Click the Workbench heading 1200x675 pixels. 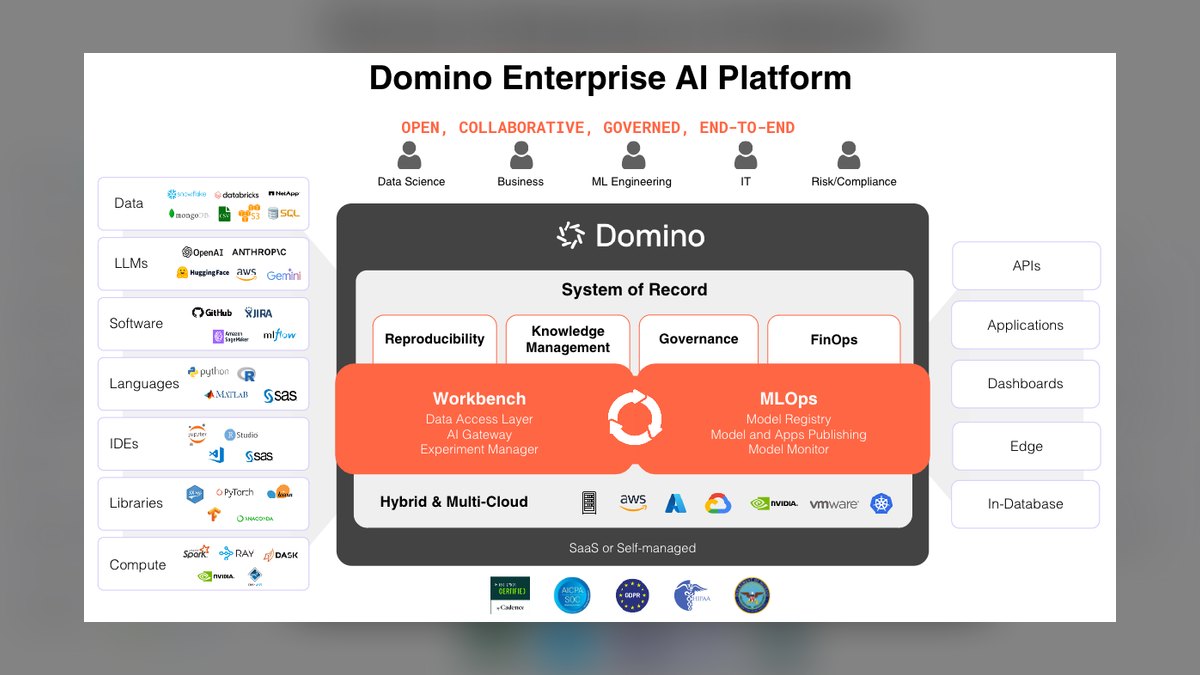click(479, 399)
